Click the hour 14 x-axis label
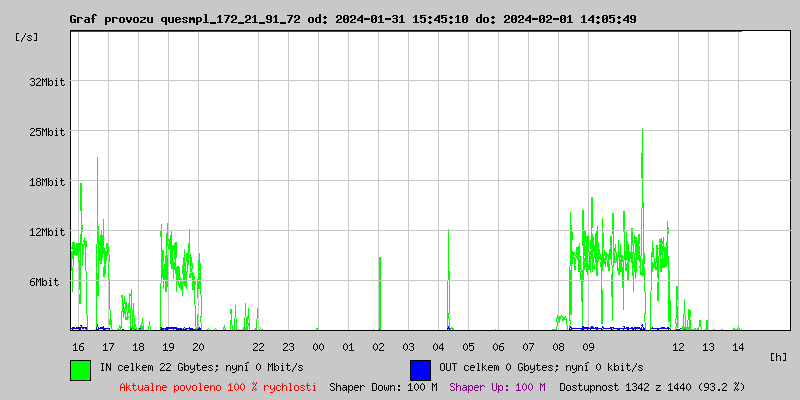 (738, 347)
